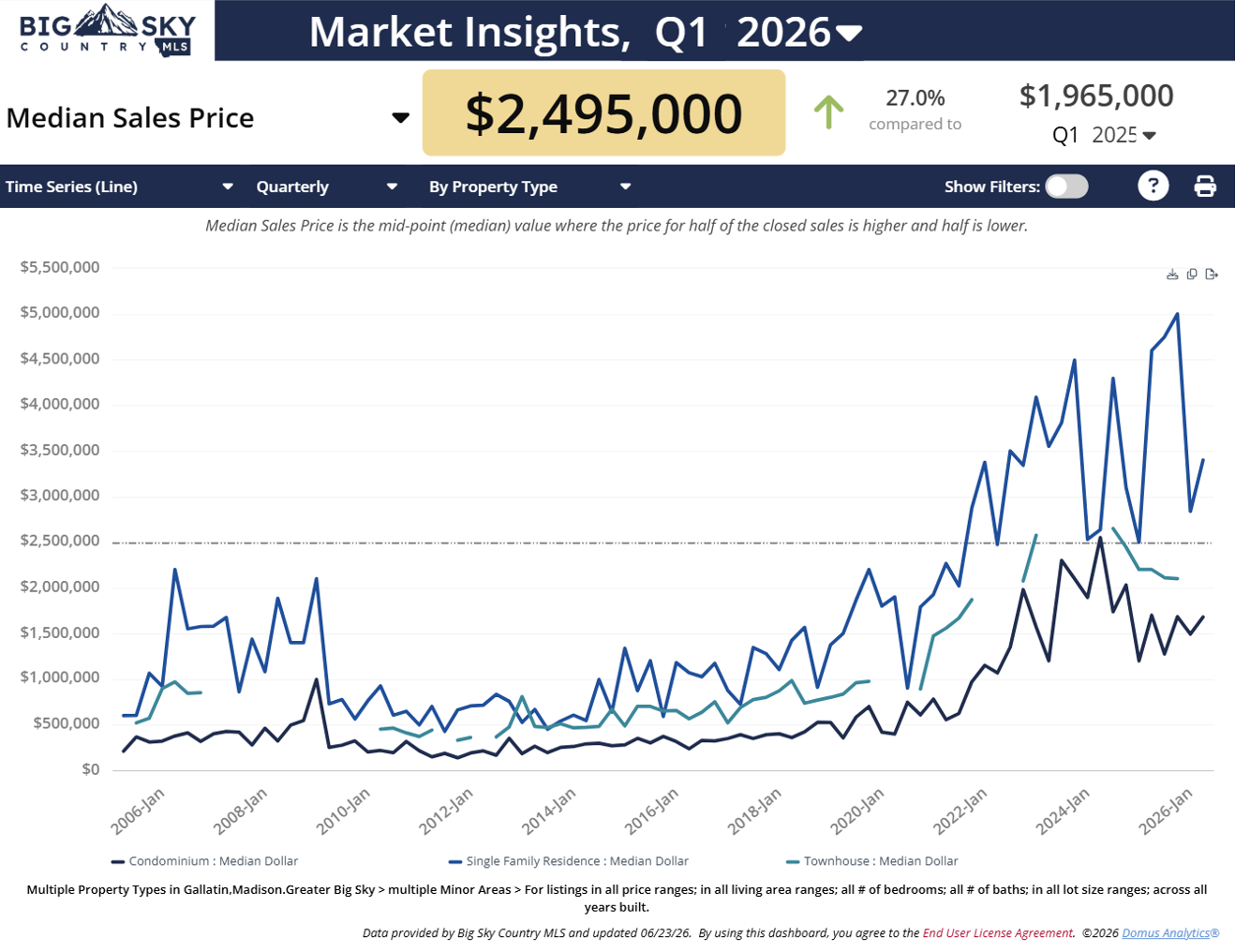The image size is (1235, 952).
Task: Click the Big Sky Country MLS logo
Action: click(108, 31)
